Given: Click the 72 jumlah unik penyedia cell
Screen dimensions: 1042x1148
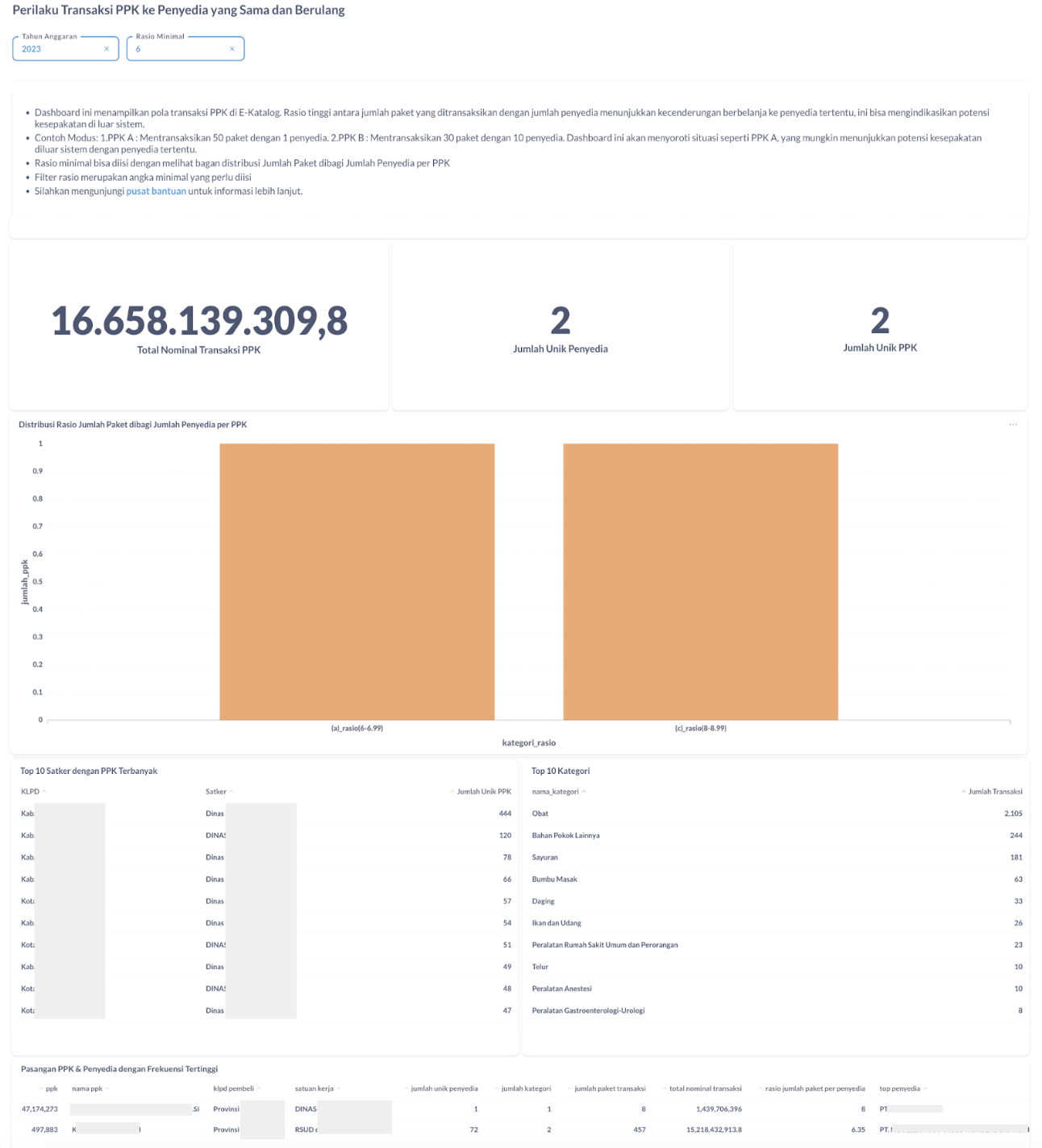Looking at the screenshot, I should [x=473, y=1129].
